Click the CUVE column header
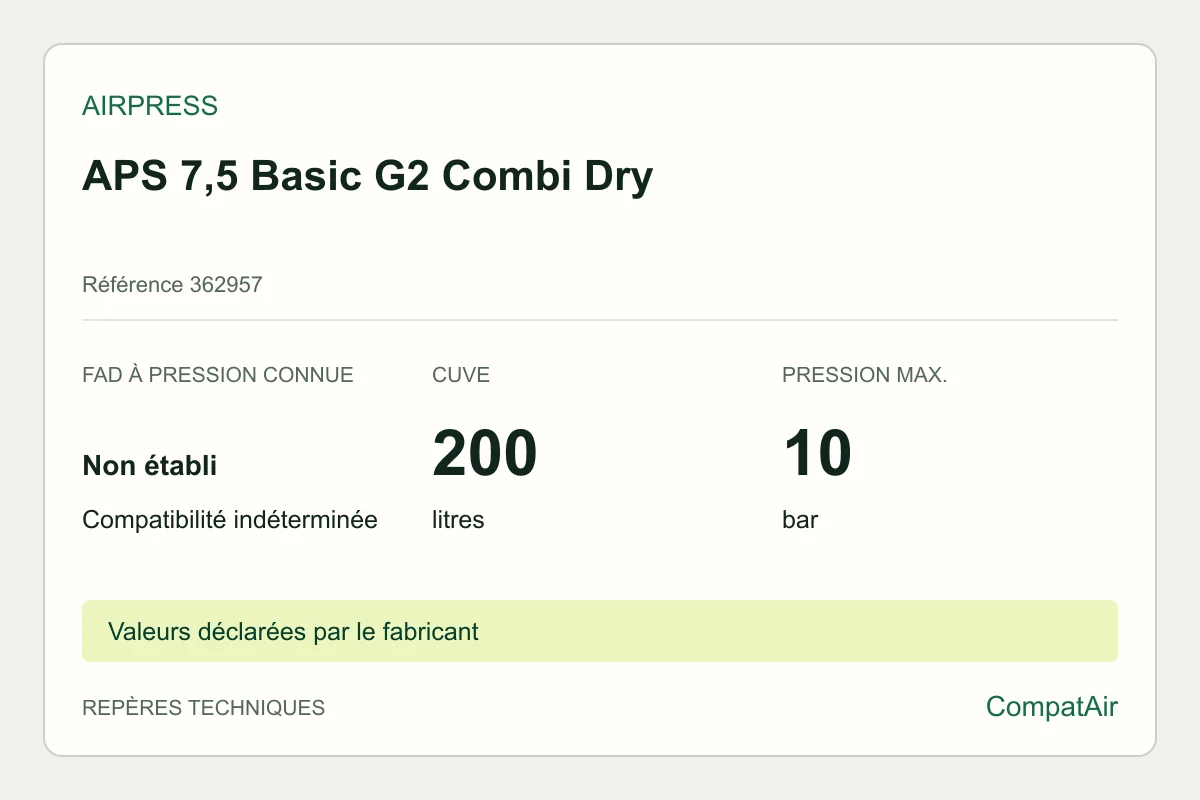 pos(461,376)
